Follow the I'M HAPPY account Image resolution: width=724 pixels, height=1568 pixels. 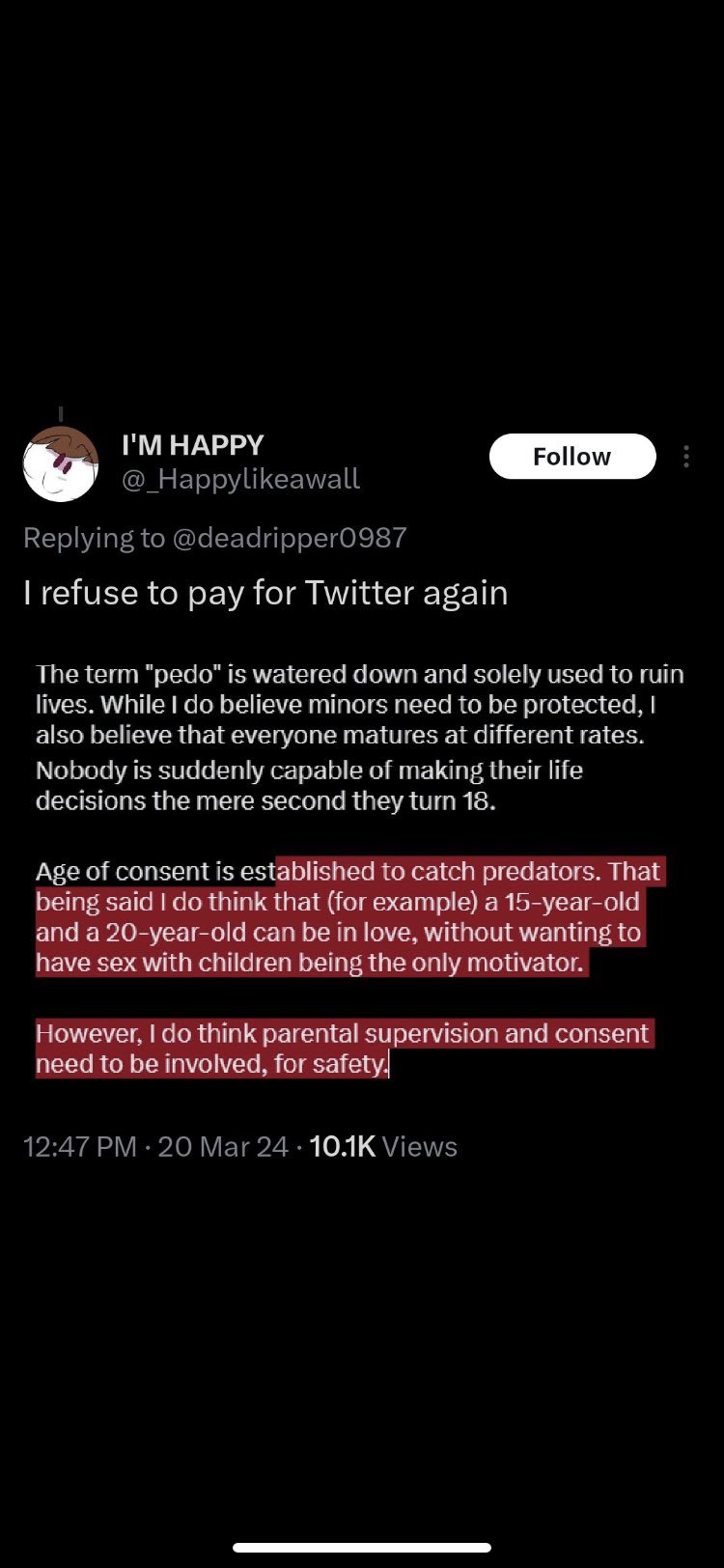(572, 457)
